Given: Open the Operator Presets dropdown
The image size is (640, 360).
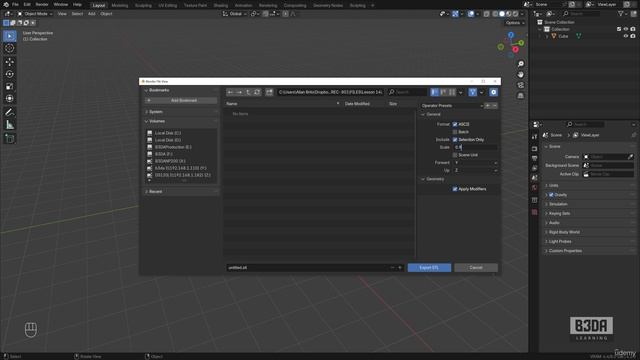Looking at the screenshot, I should click(452, 106).
